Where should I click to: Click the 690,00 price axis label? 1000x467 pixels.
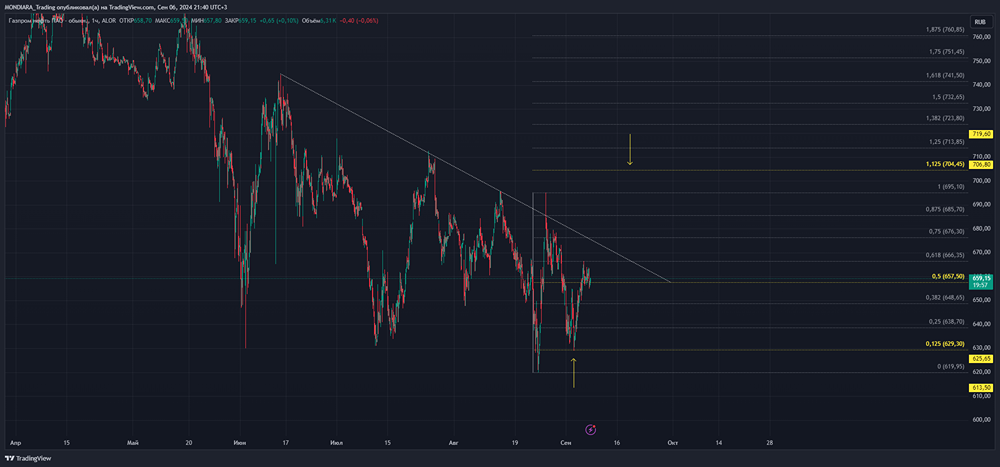click(981, 204)
